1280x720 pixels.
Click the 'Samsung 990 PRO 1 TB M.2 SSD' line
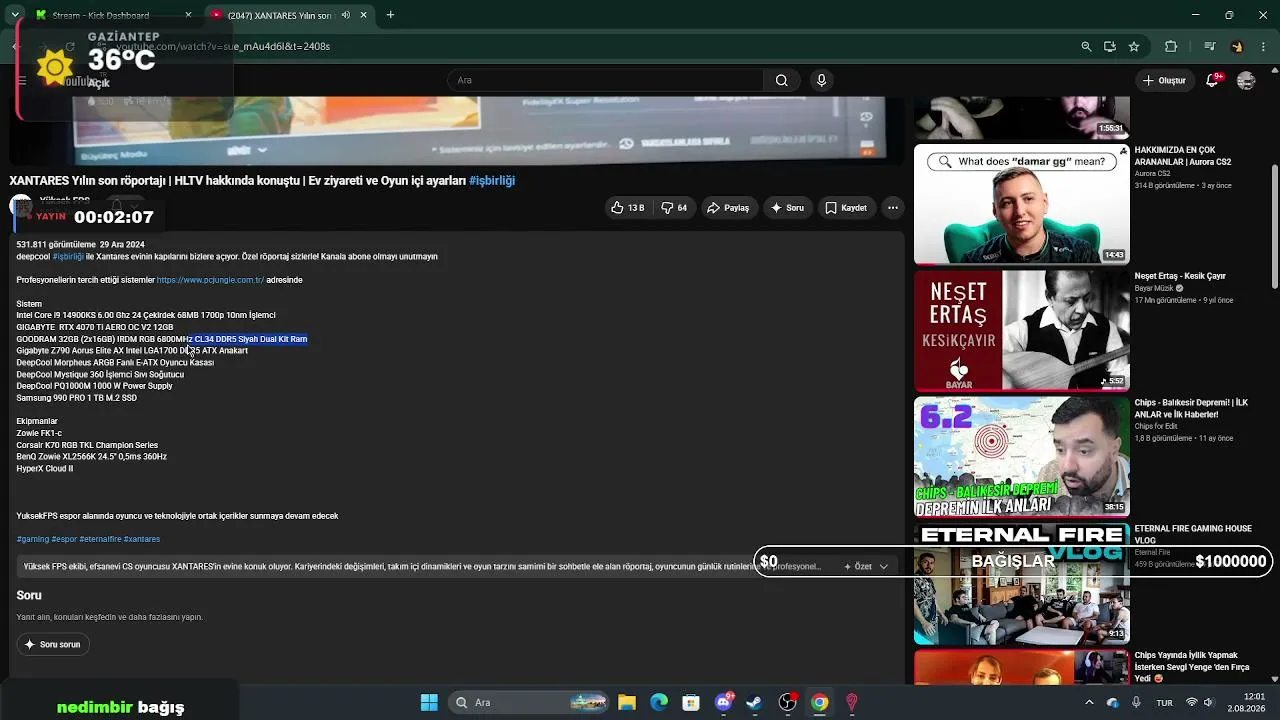click(x=76, y=398)
